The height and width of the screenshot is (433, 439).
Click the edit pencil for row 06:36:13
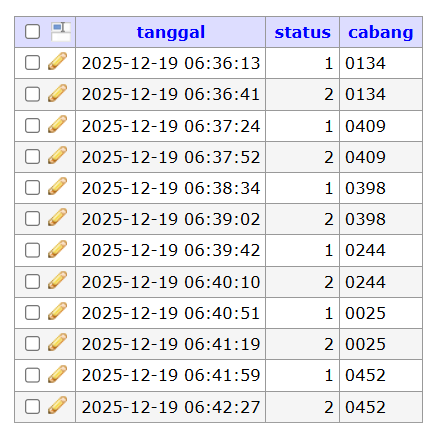coord(57,61)
